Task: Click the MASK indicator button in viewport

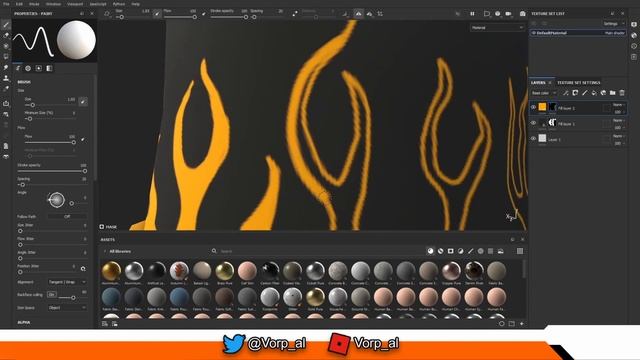Action: [108, 227]
